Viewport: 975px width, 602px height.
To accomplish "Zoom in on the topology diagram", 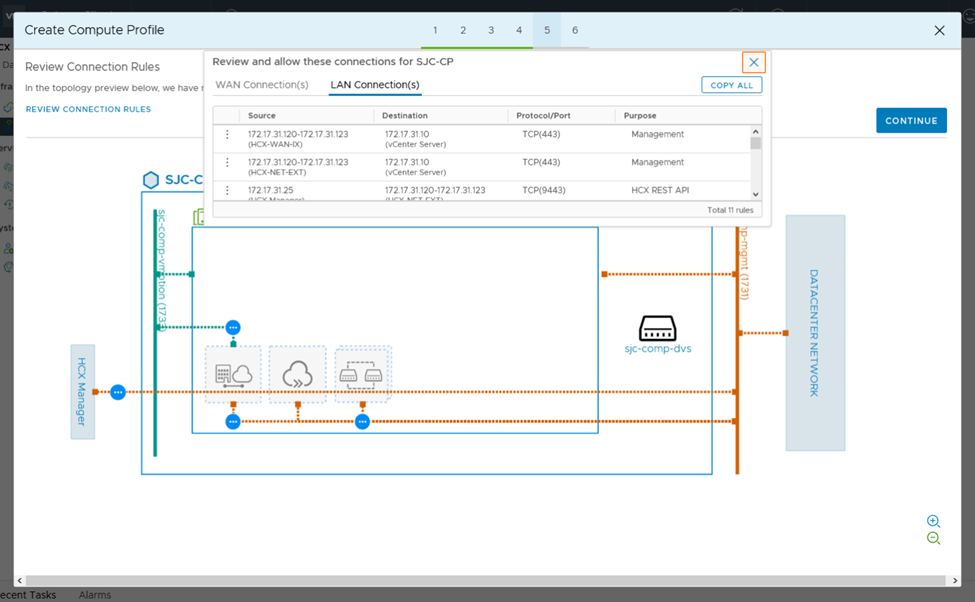I will 933,521.
